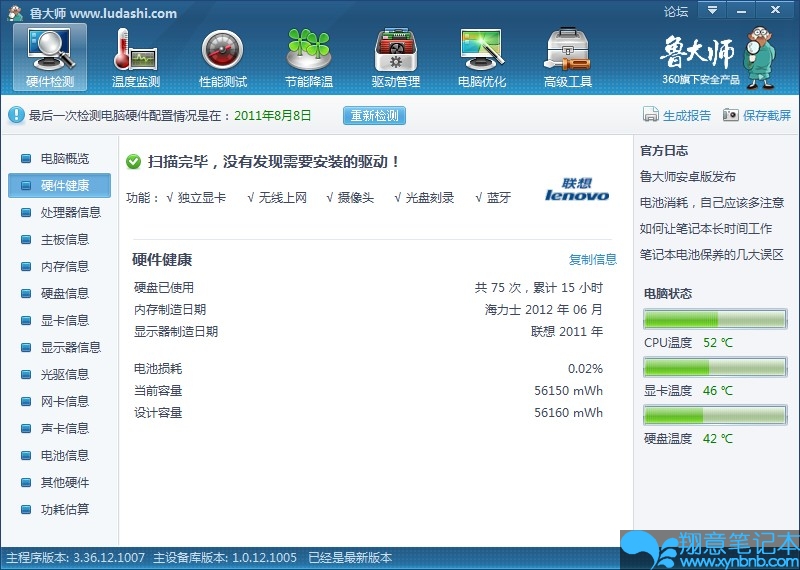
Task: Click the 独立显卡 feature label
Action: [x=202, y=198]
